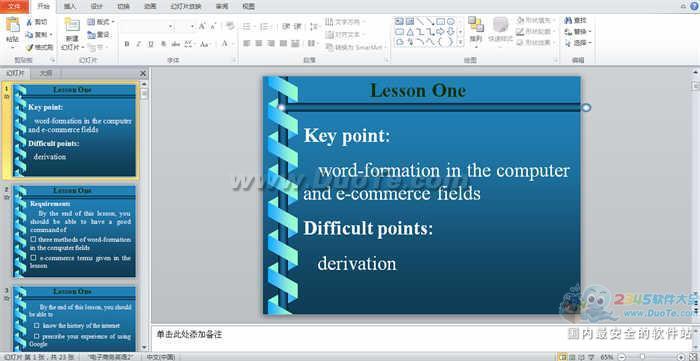Align text left
700x361 pixels.
[246, 43]
